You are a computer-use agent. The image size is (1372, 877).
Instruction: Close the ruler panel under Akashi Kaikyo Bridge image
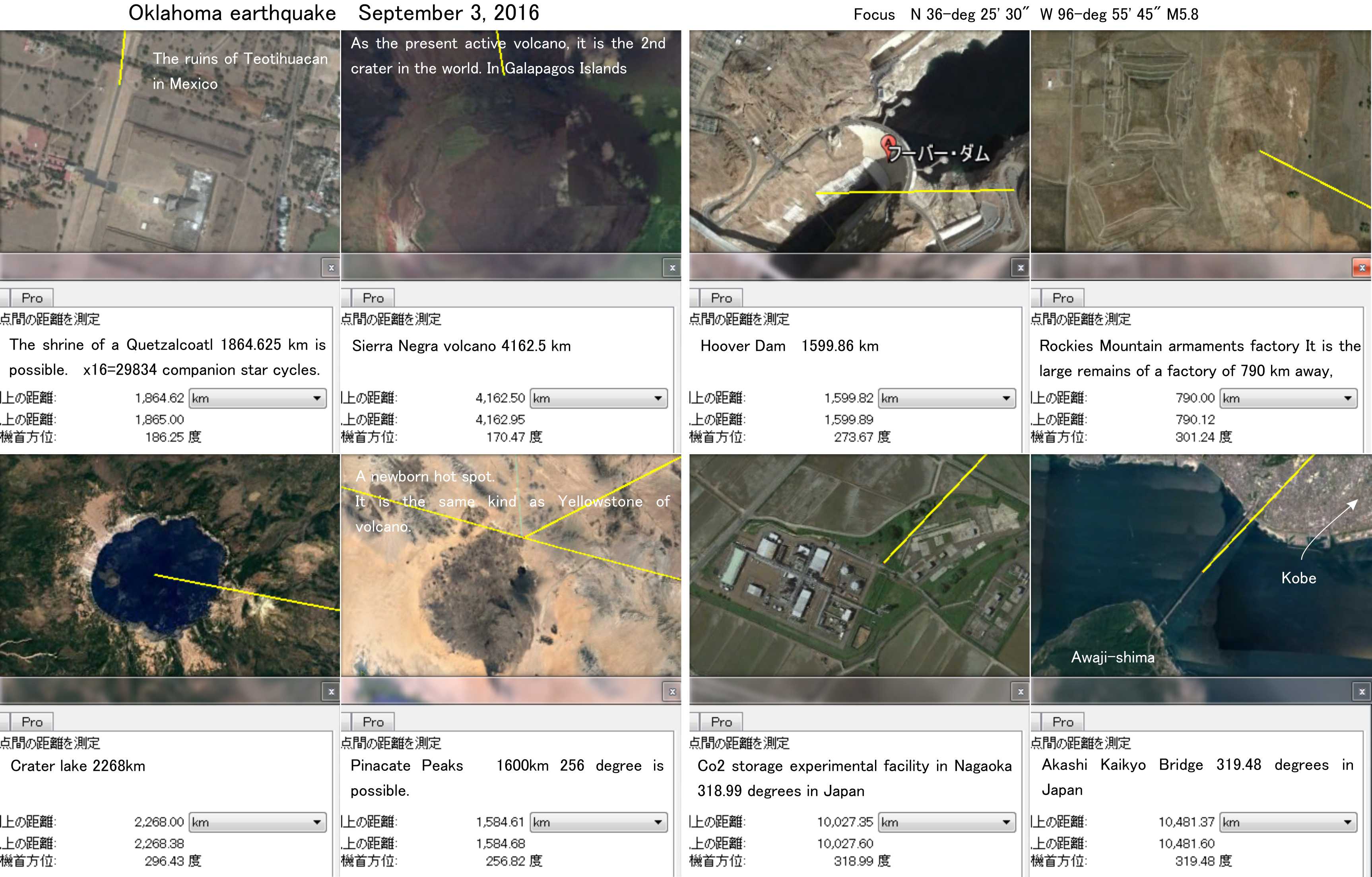1361,692
